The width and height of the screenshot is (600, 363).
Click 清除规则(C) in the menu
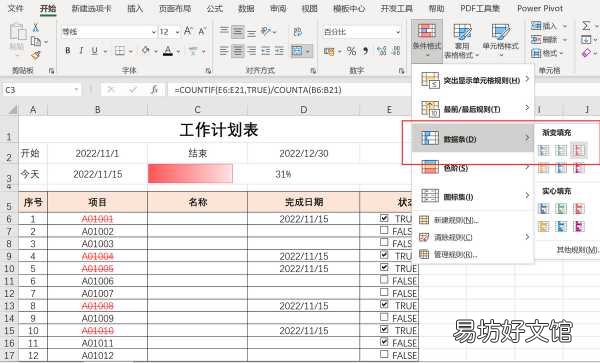473,237
